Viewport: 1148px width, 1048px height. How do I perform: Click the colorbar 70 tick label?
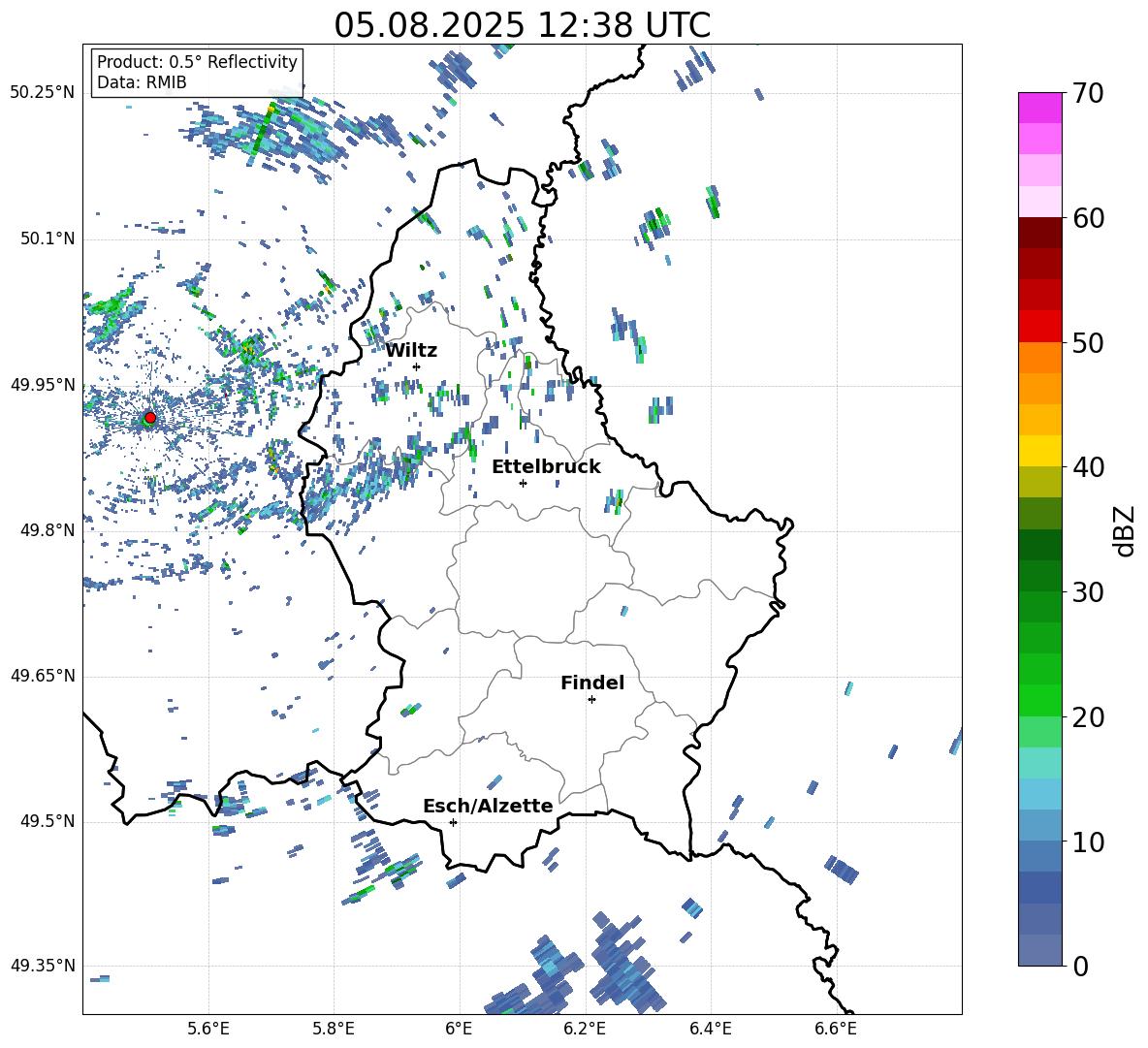click(1088, 94)
